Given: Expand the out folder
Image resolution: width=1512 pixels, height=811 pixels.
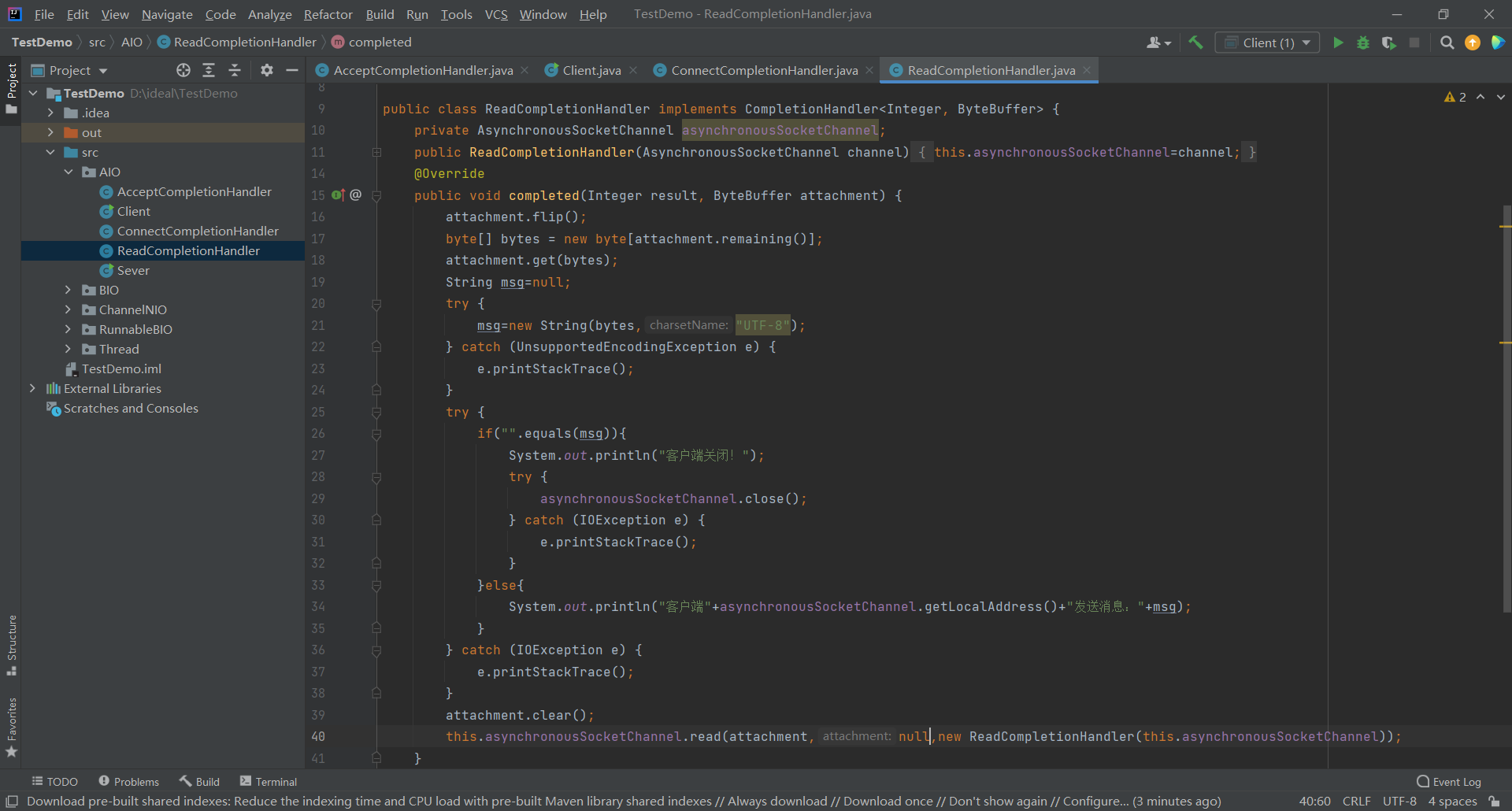Looking at the screenshot, I should coord(51,132).
